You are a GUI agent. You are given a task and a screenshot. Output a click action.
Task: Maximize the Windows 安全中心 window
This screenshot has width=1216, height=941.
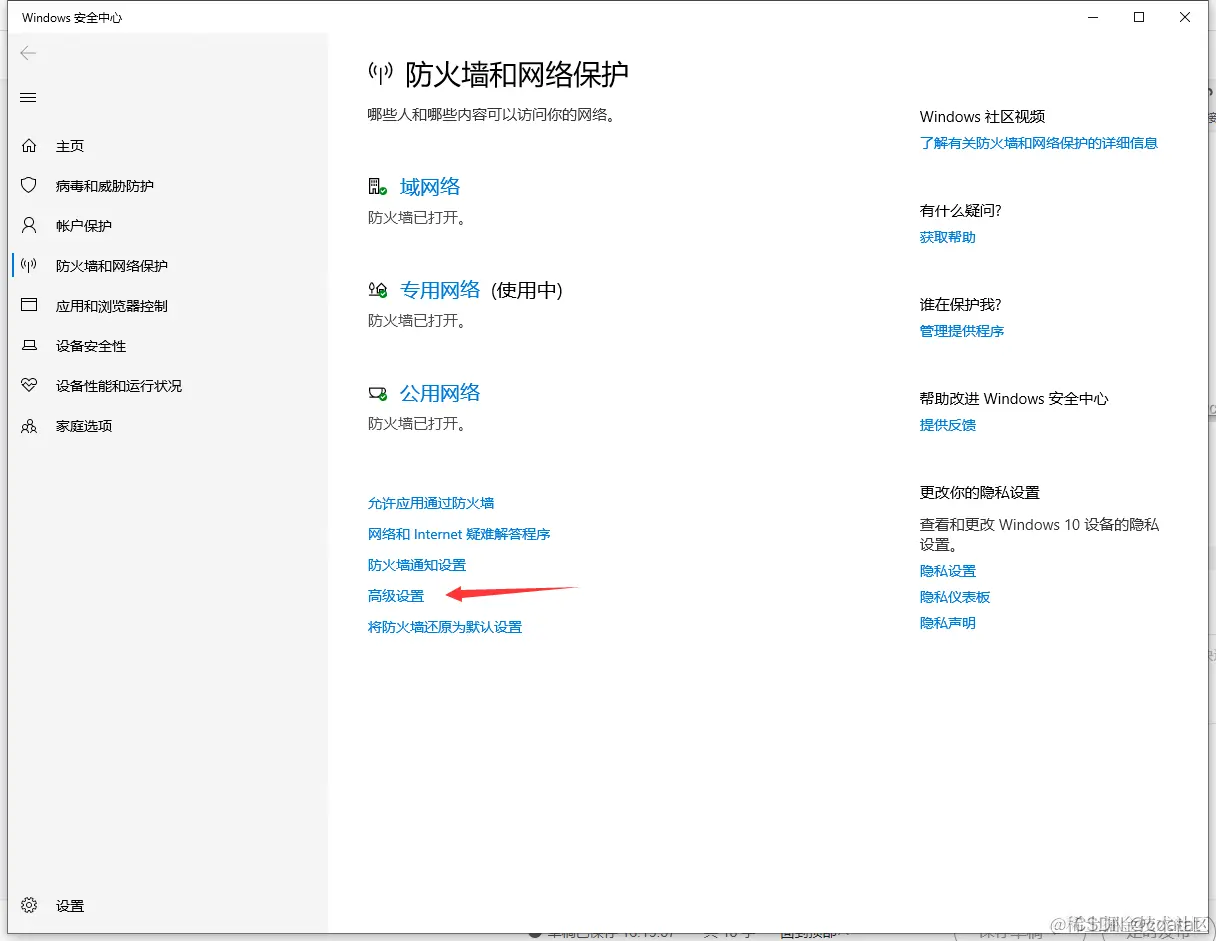(x=1139, y=17)
